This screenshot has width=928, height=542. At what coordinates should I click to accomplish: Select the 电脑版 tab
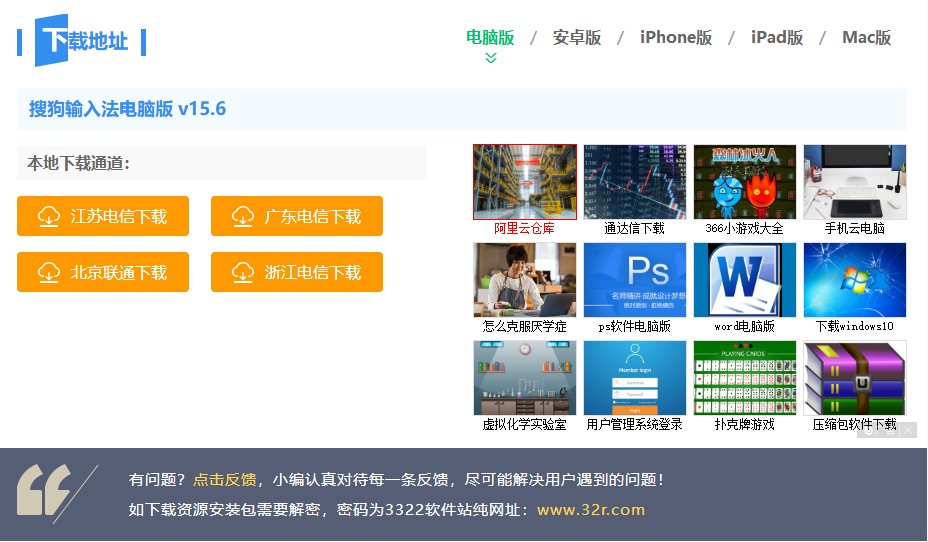[490, 38]
